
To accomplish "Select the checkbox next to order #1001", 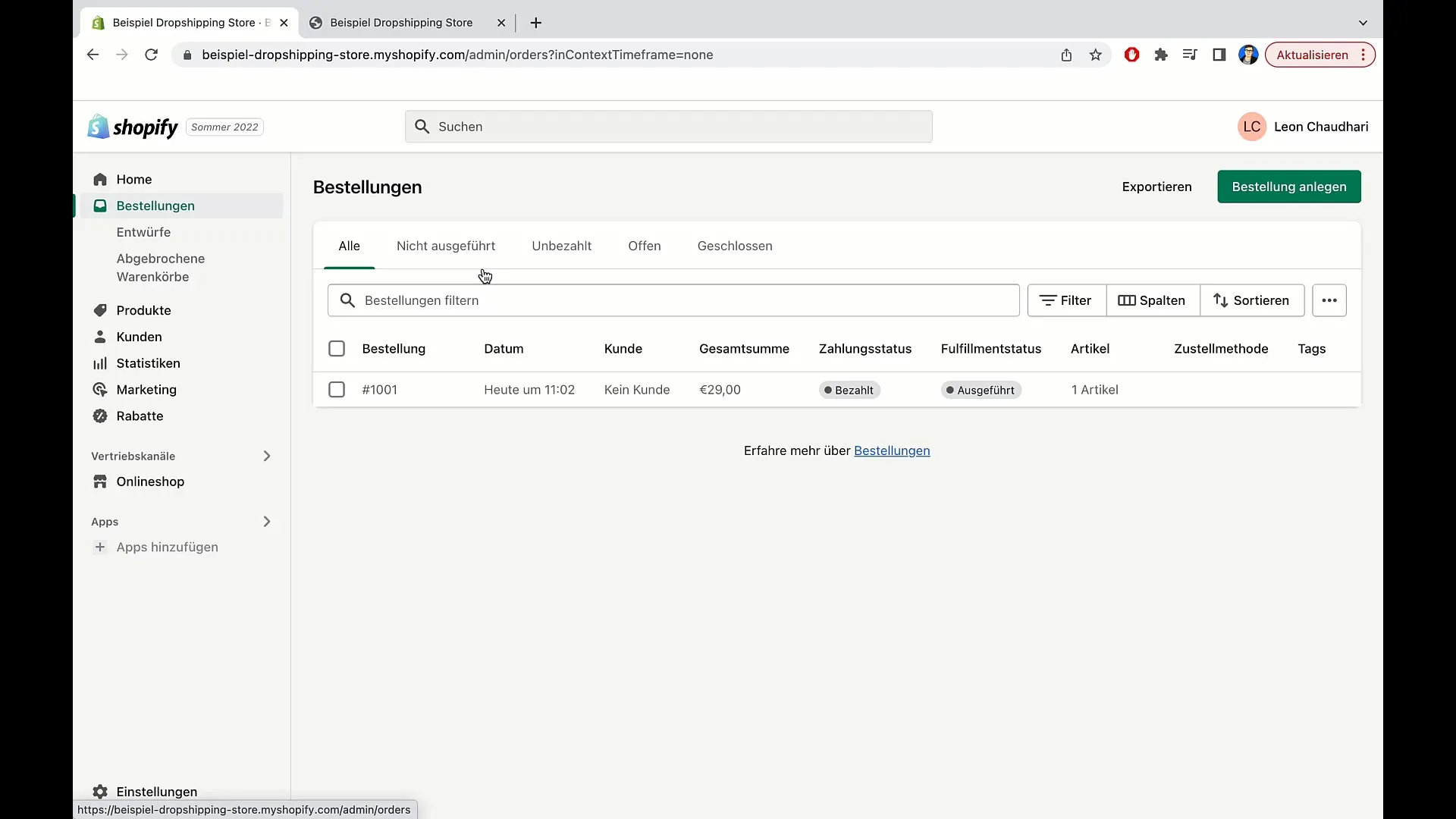I will coord(336,389).
